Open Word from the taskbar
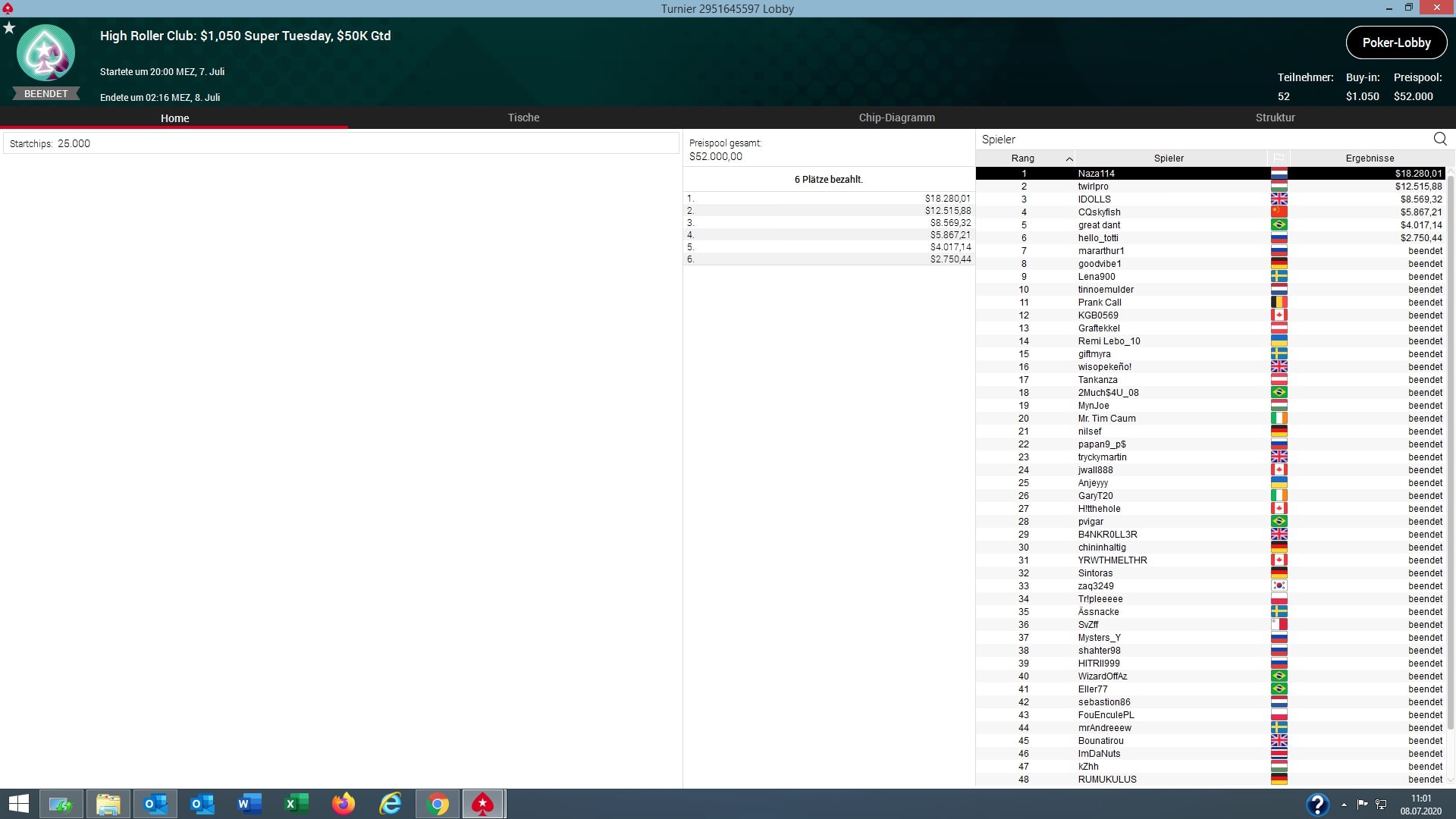Viewport: 1456px width, 819px height. pos(249,804)
